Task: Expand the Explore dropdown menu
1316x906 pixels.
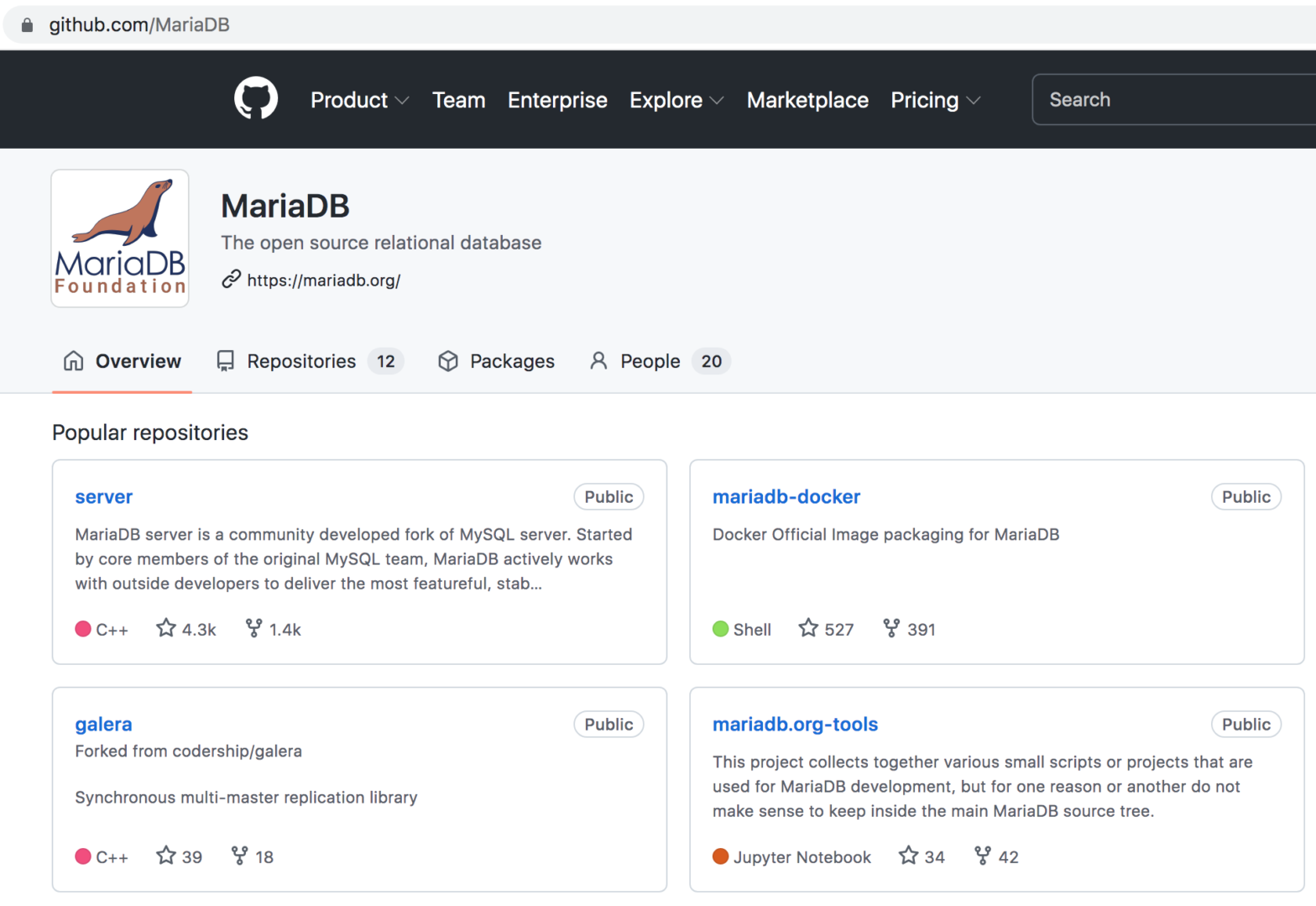Action: point(676,100)
